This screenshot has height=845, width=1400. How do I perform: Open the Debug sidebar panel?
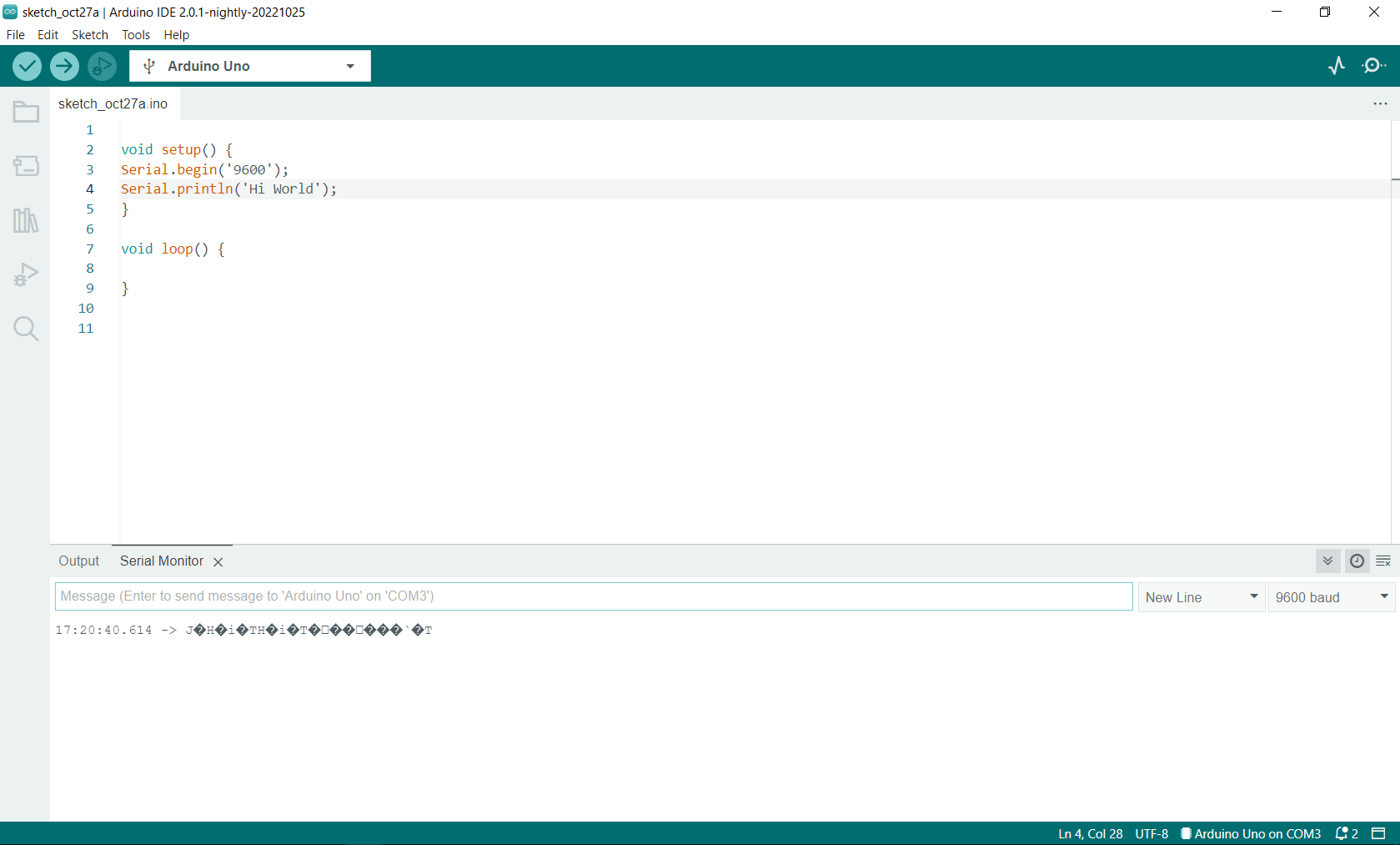click(26, 274)
